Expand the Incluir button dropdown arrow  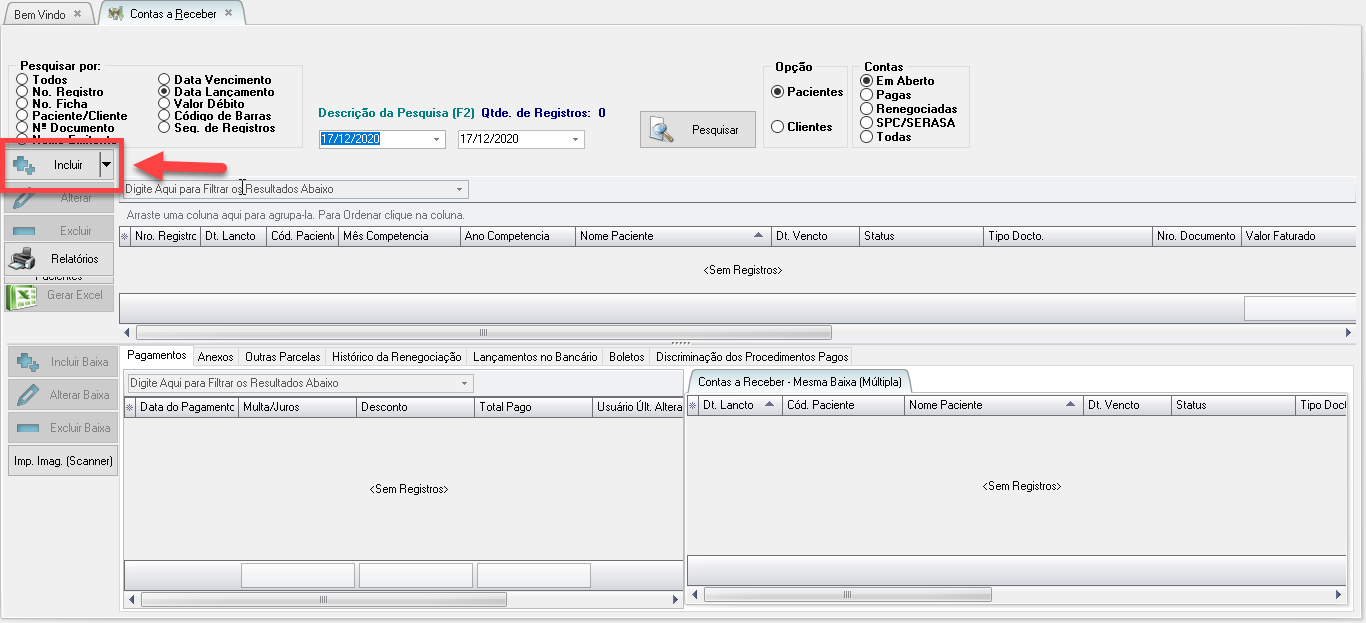coord(106,165)
